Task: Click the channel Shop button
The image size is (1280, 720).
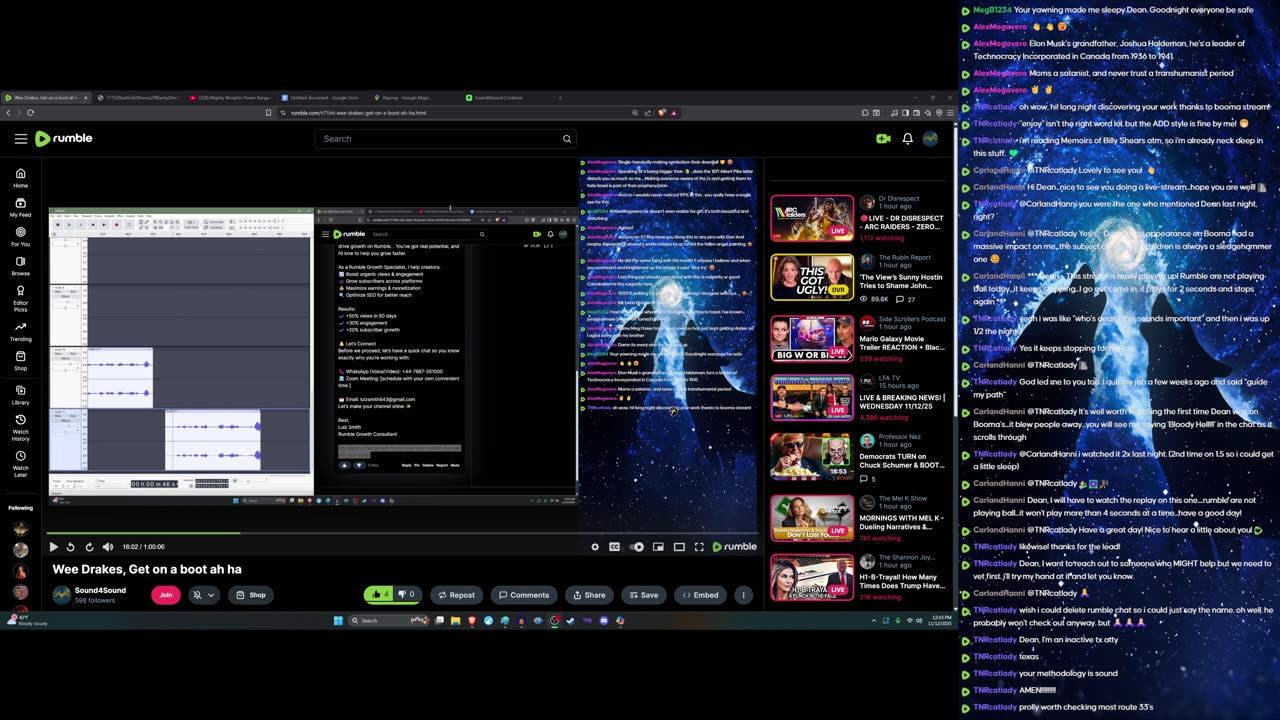Action: pos(251,595)
